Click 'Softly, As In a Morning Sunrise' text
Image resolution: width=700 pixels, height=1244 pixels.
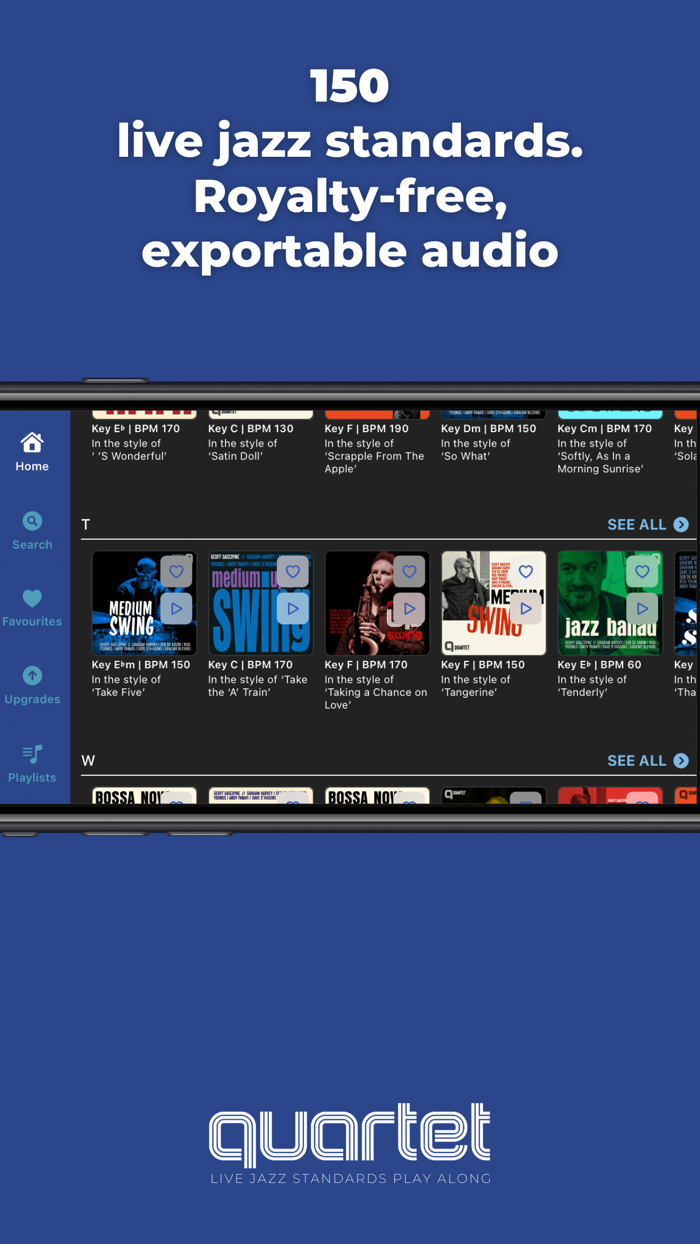[x=600, y=462]
